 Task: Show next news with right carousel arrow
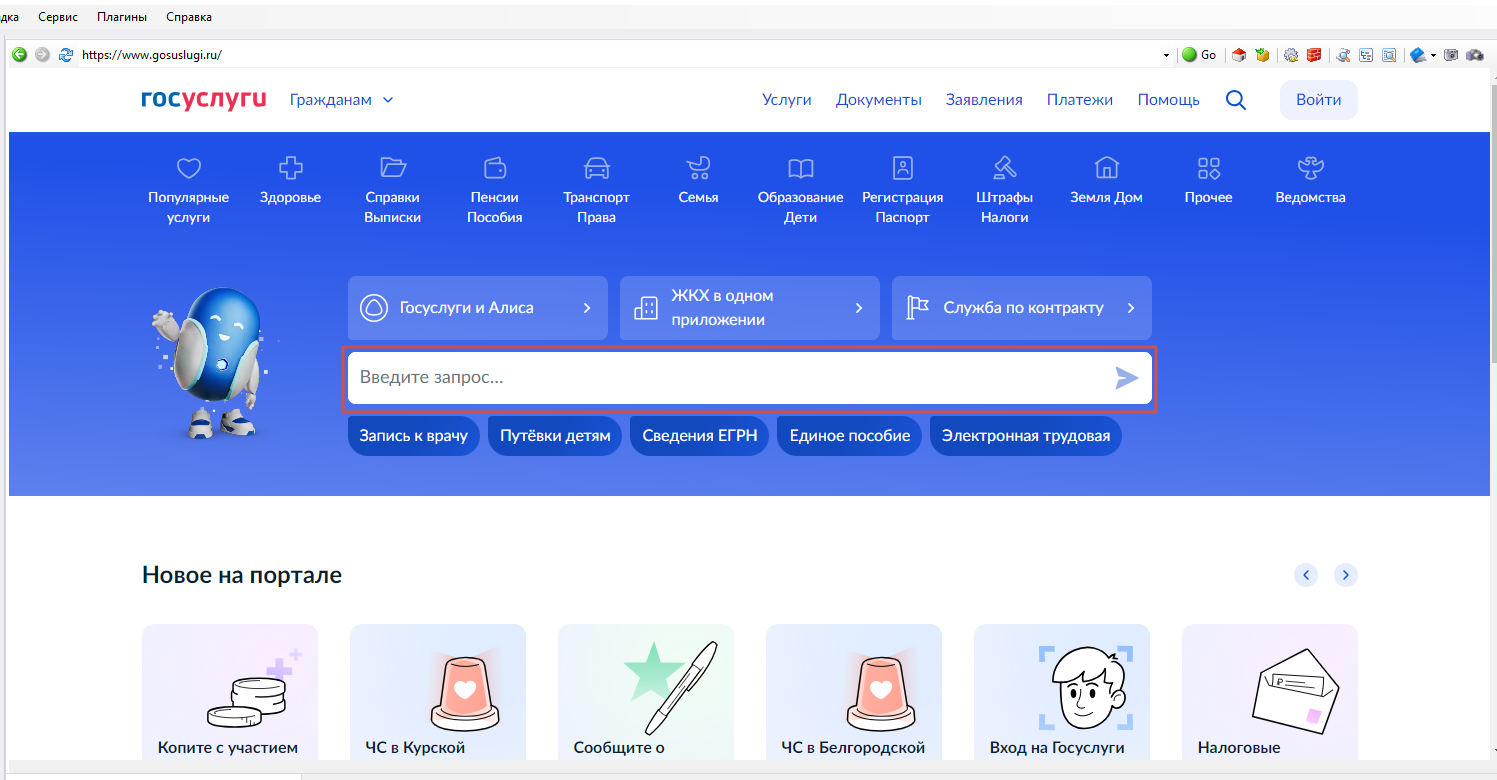[1346, 575]
